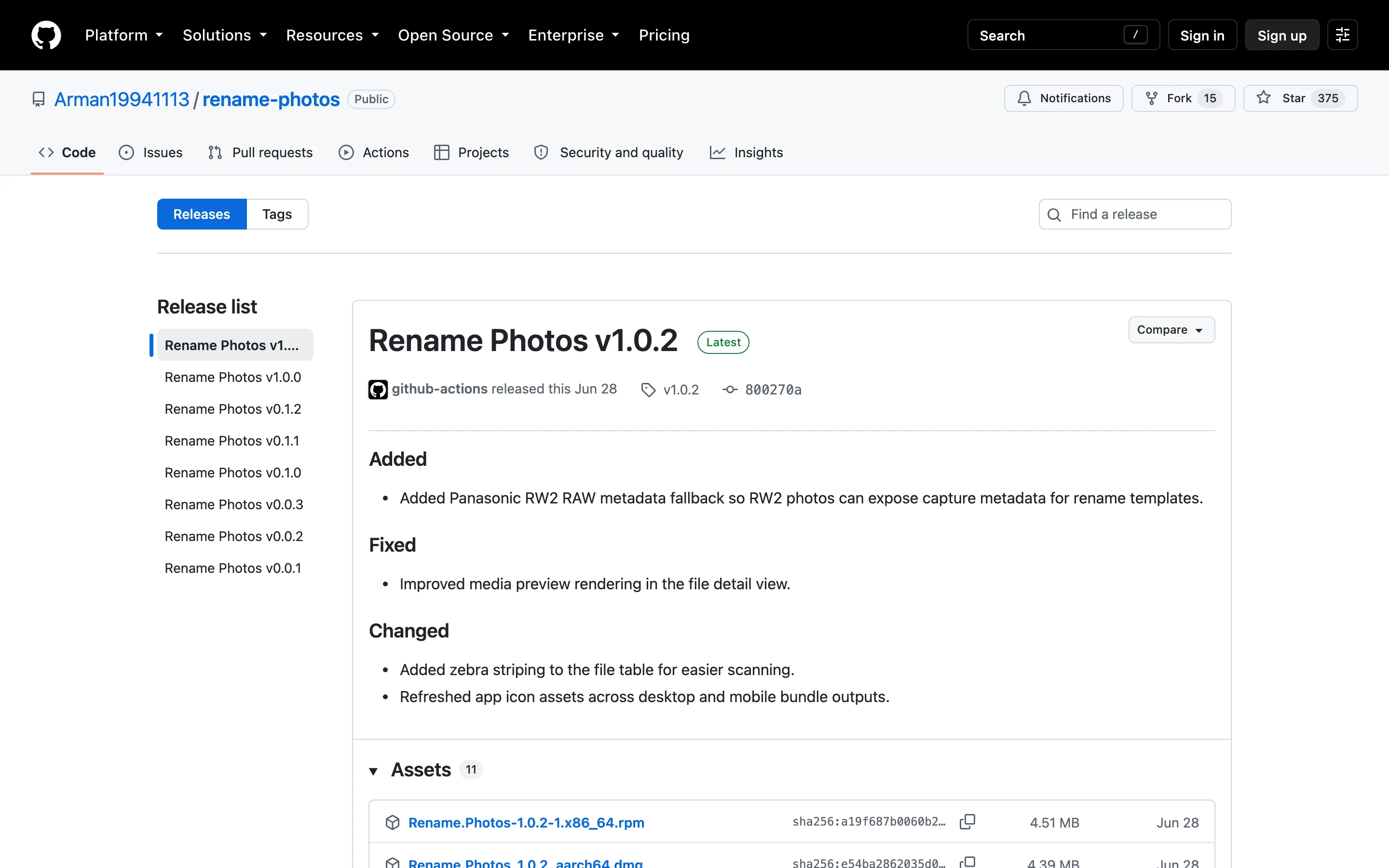This screenshot has width=1389, height=868.
Task: Download Rename.Photos-1.0.2-1.x86_64.rpm
Action: point(526,822)
